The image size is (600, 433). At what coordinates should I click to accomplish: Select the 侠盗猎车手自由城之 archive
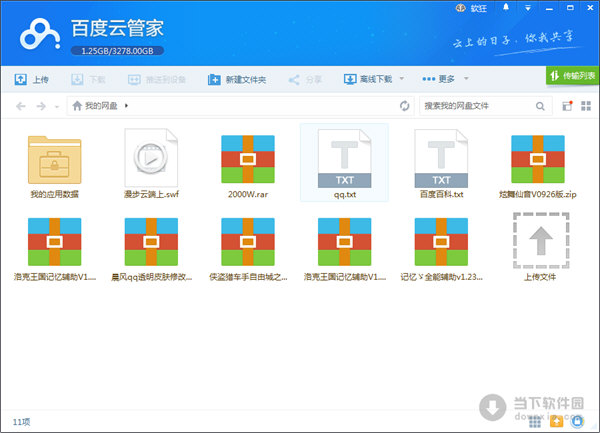[x=248, y=249]
